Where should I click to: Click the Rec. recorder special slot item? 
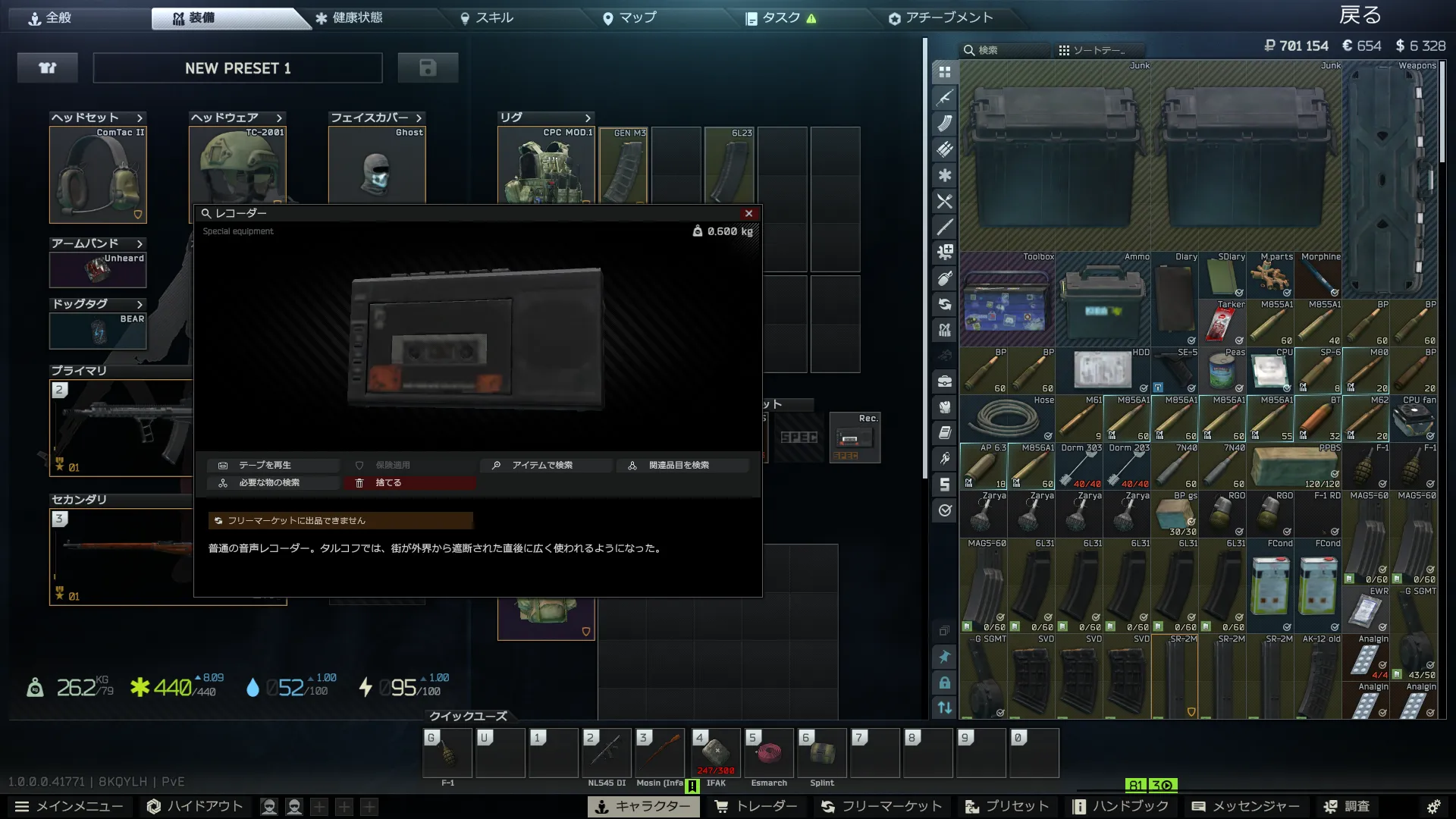855,438
